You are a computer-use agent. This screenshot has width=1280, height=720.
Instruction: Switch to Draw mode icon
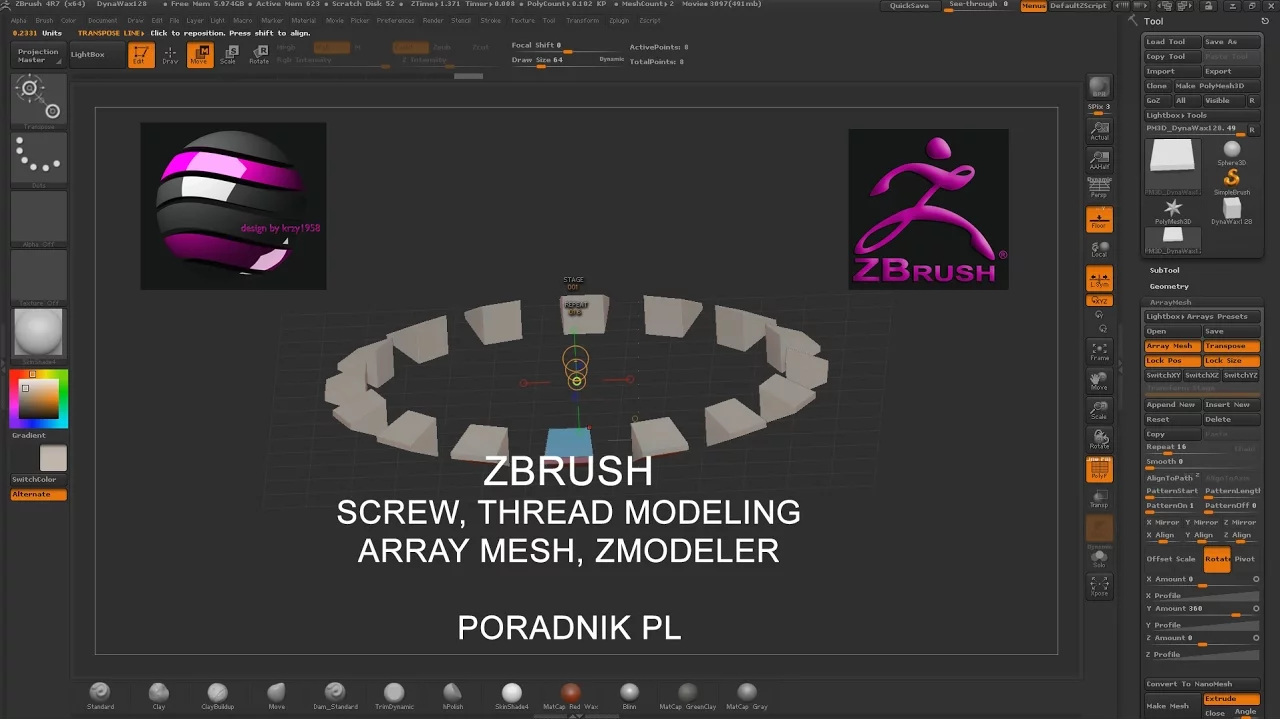click(x=170, y=55)
